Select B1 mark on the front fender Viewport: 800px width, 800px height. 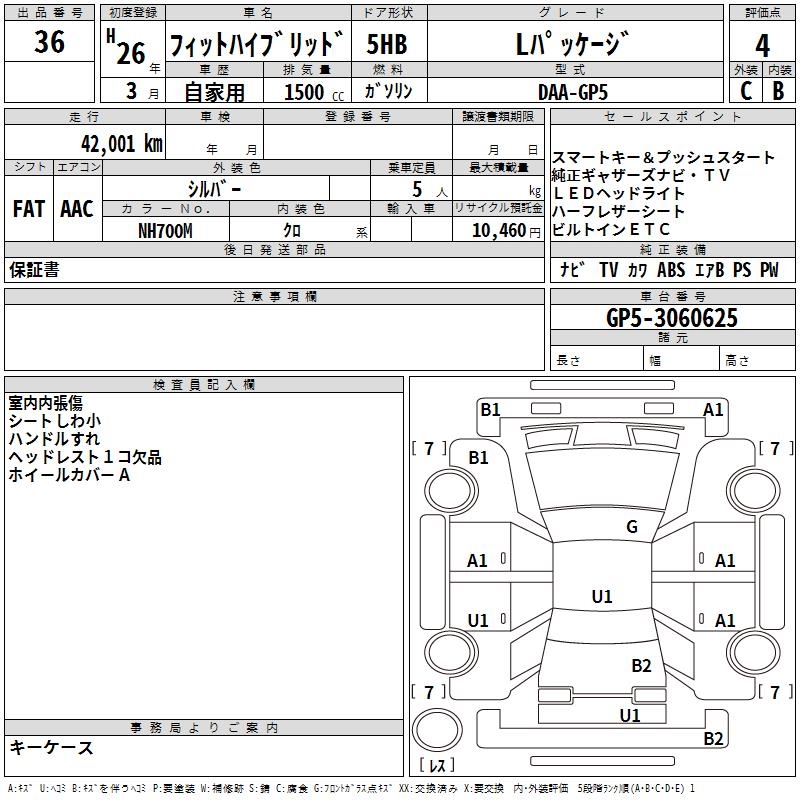(479, 458)
